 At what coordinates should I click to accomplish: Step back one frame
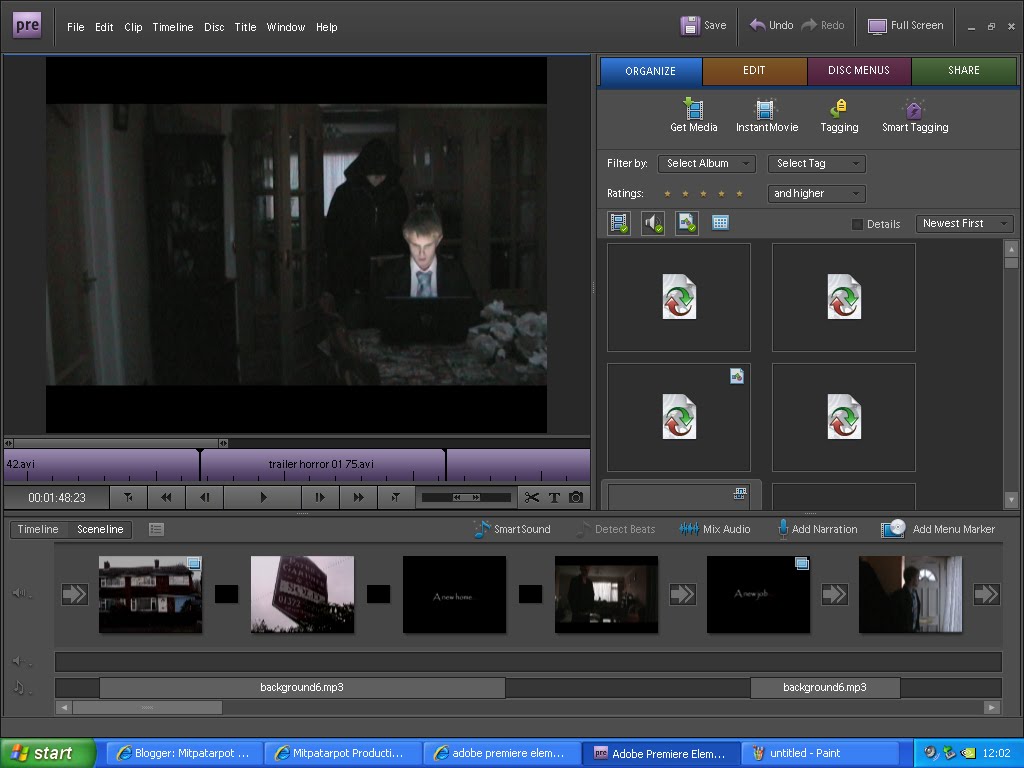[x=204, y=498]
